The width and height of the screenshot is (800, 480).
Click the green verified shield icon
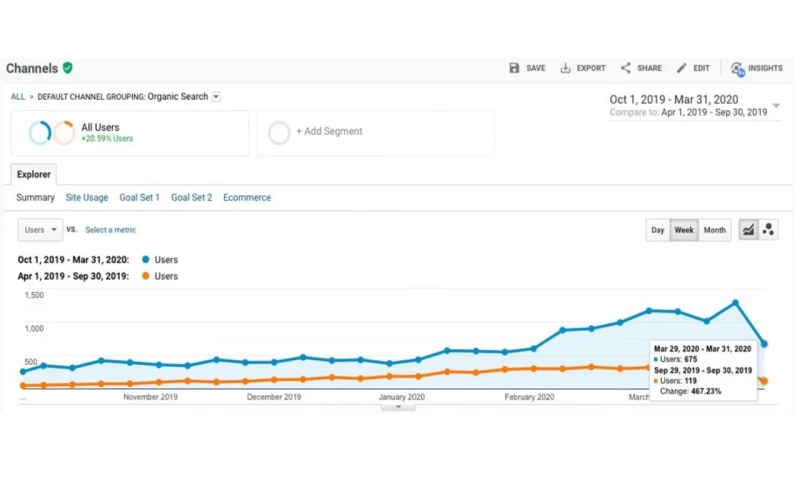[x=68, y=68]
